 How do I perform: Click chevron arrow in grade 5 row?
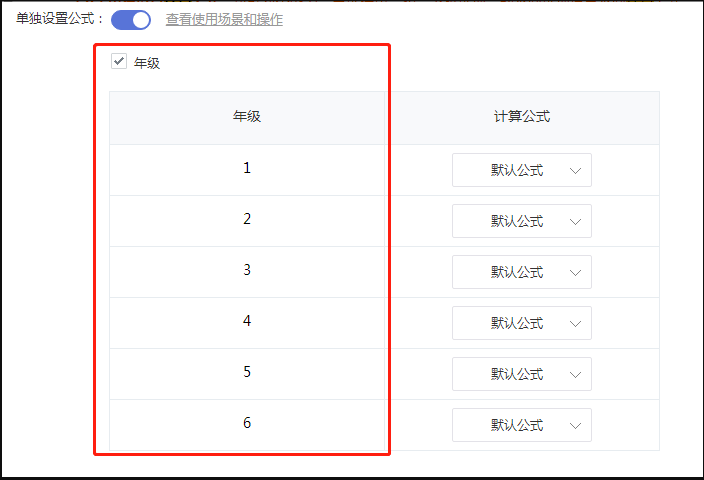tap(575, 374)
